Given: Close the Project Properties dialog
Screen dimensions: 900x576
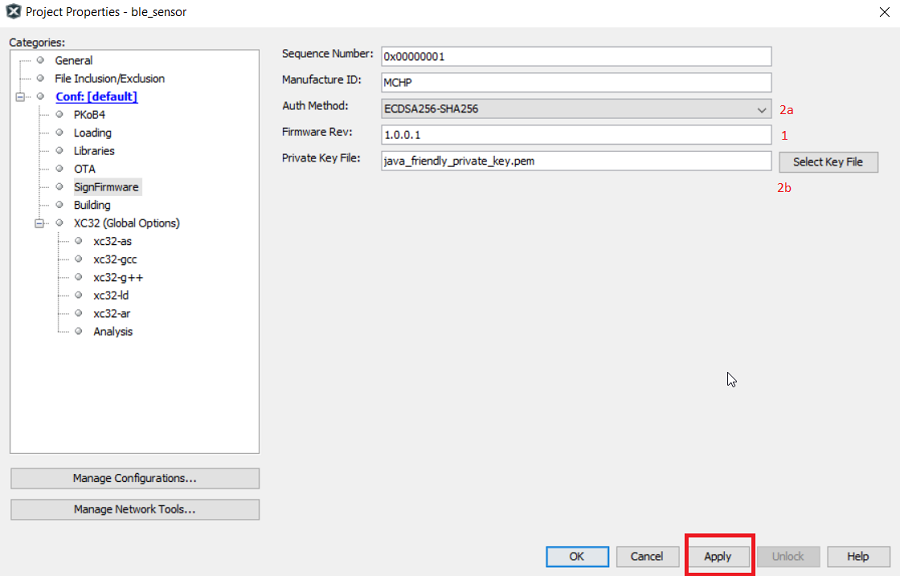Looking at the screenshot, I should tap(883, 12).
